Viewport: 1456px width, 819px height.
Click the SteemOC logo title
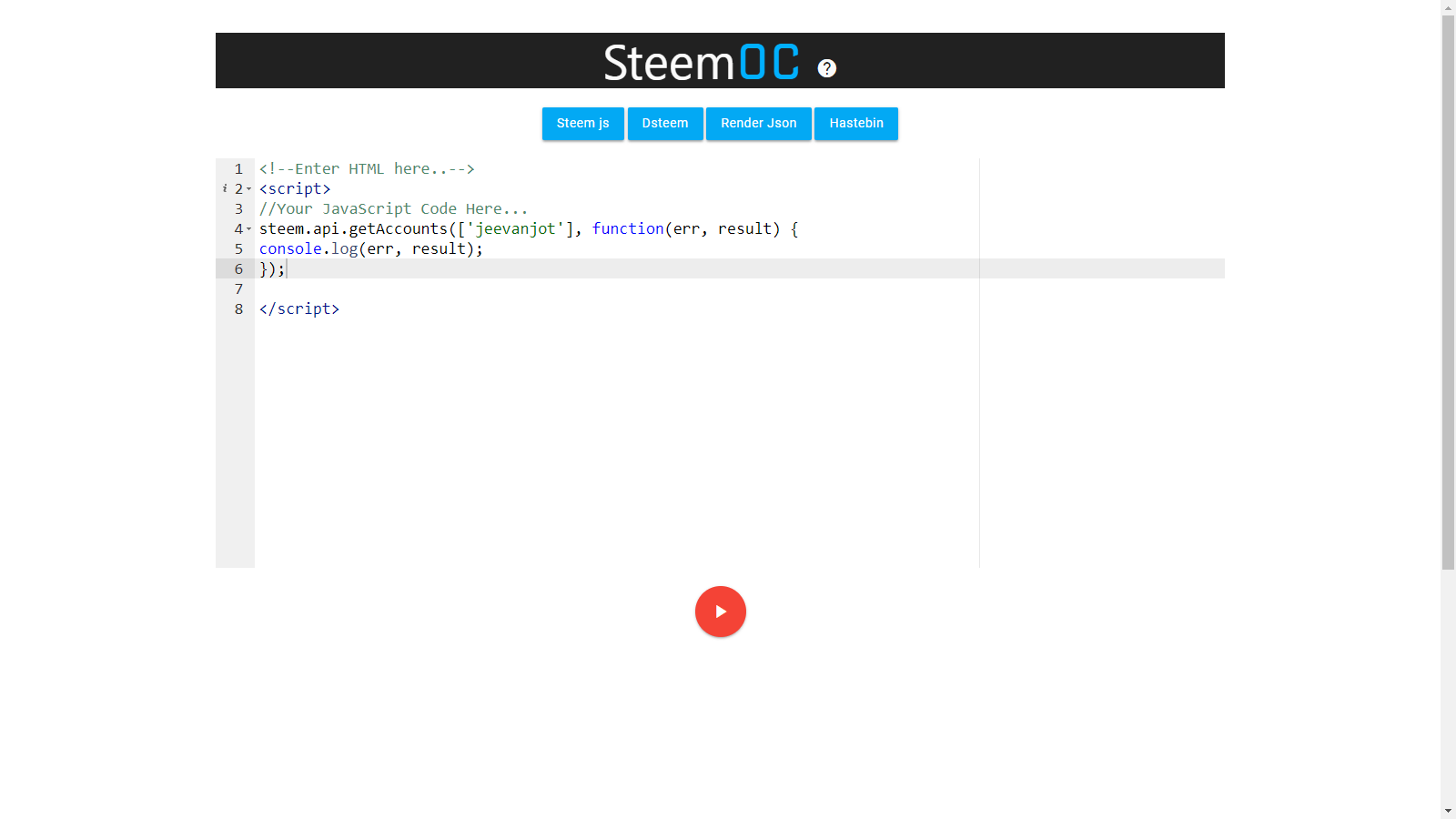(702, 63)
